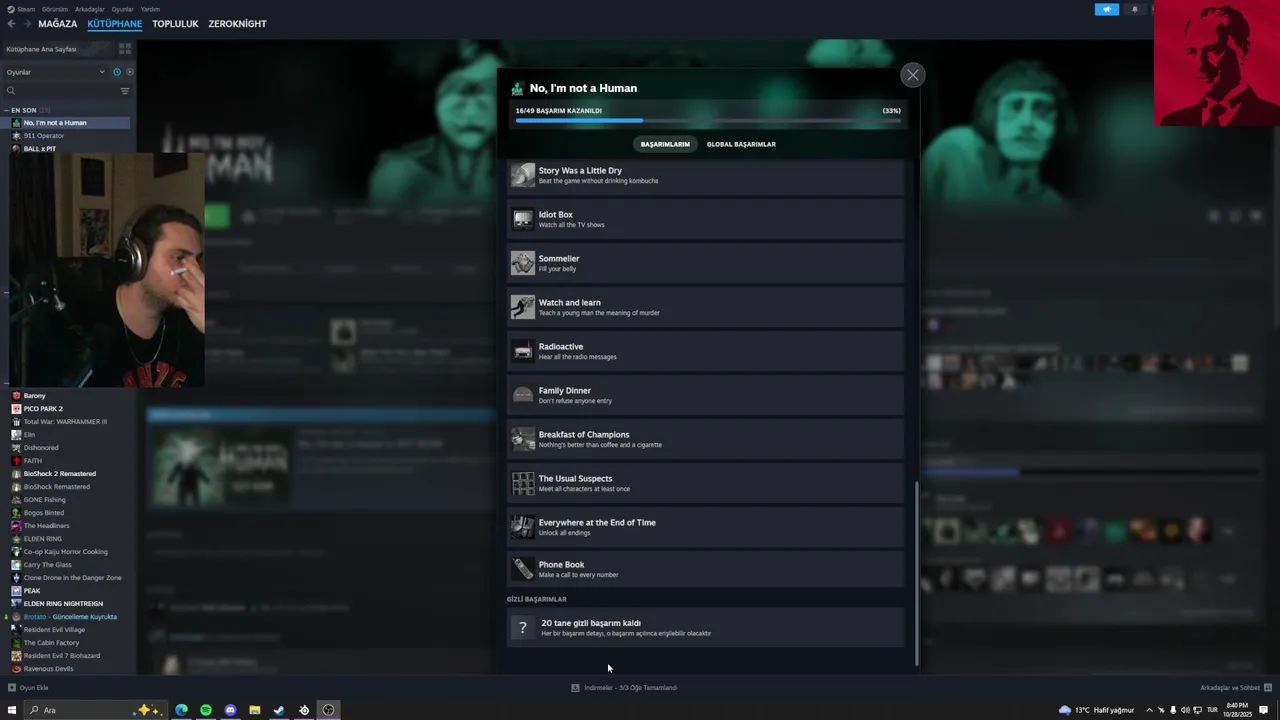1280x720 pixels.
Task: Click the achievements list scrollbar
Action: coord(916,575)
